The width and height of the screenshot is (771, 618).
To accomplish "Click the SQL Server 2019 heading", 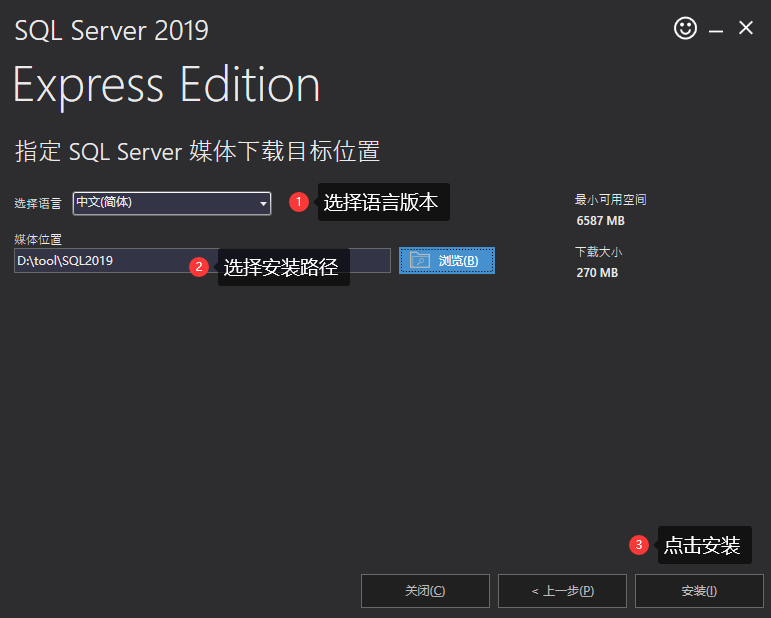I will [x=112, y=30].
